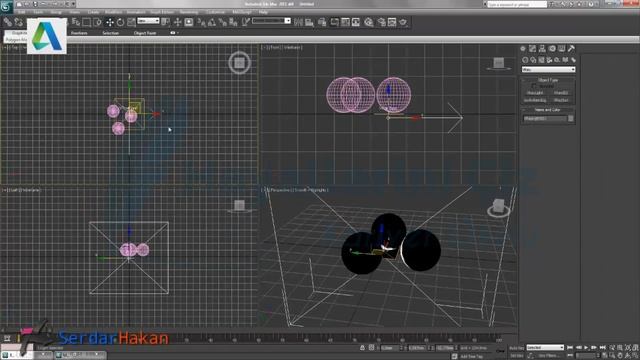This screenshot has height=360, width=640.
Task: Select Helpers category in Create panel
Action: pyautogui.click(x=557, y=60)
